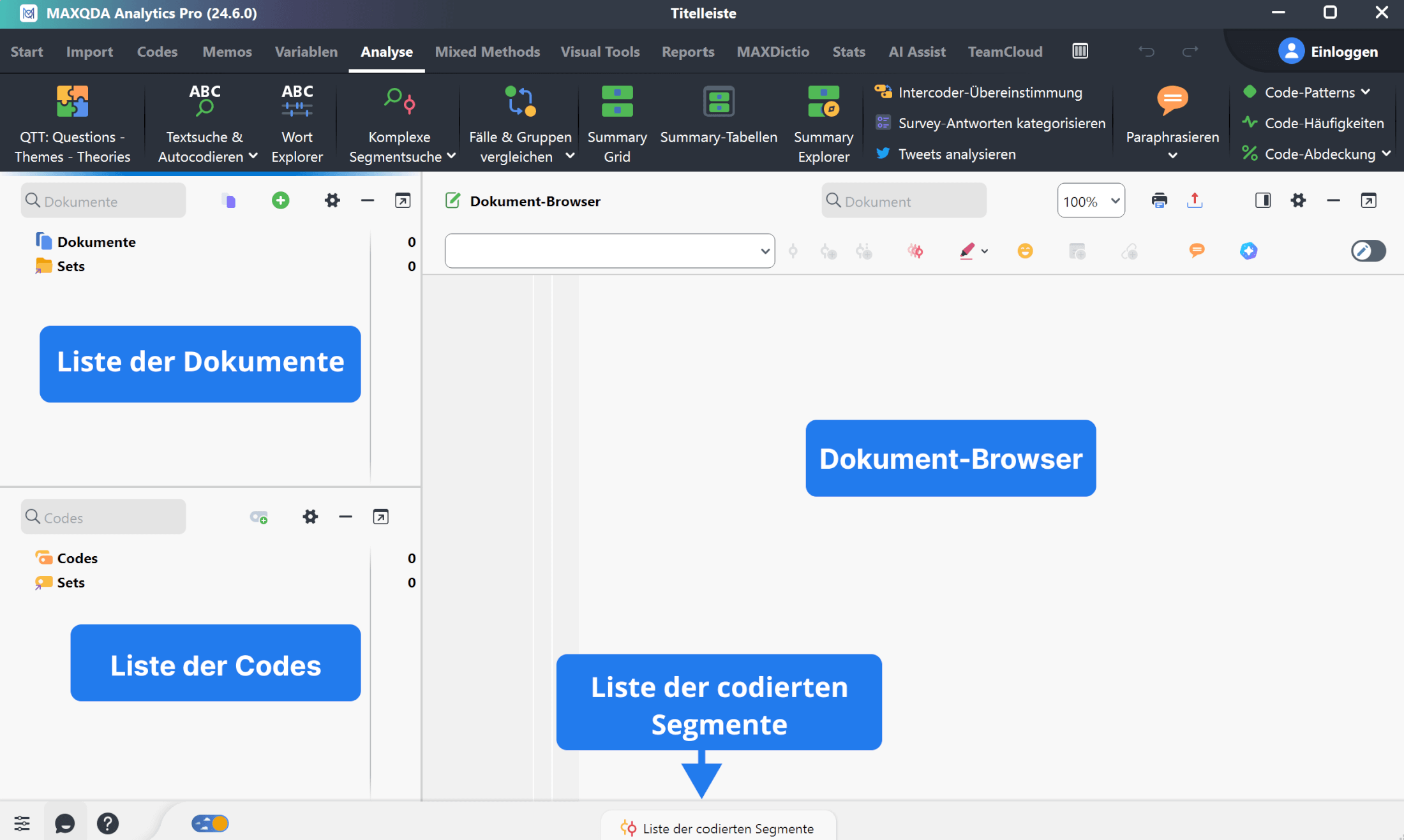This screenshot has height=840, width=1404.
Task: Undock the Dokumente panel window
Action: point(403,200)
